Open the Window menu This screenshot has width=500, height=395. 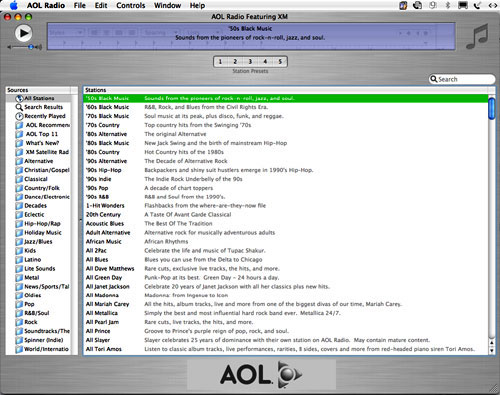[167, 5]
